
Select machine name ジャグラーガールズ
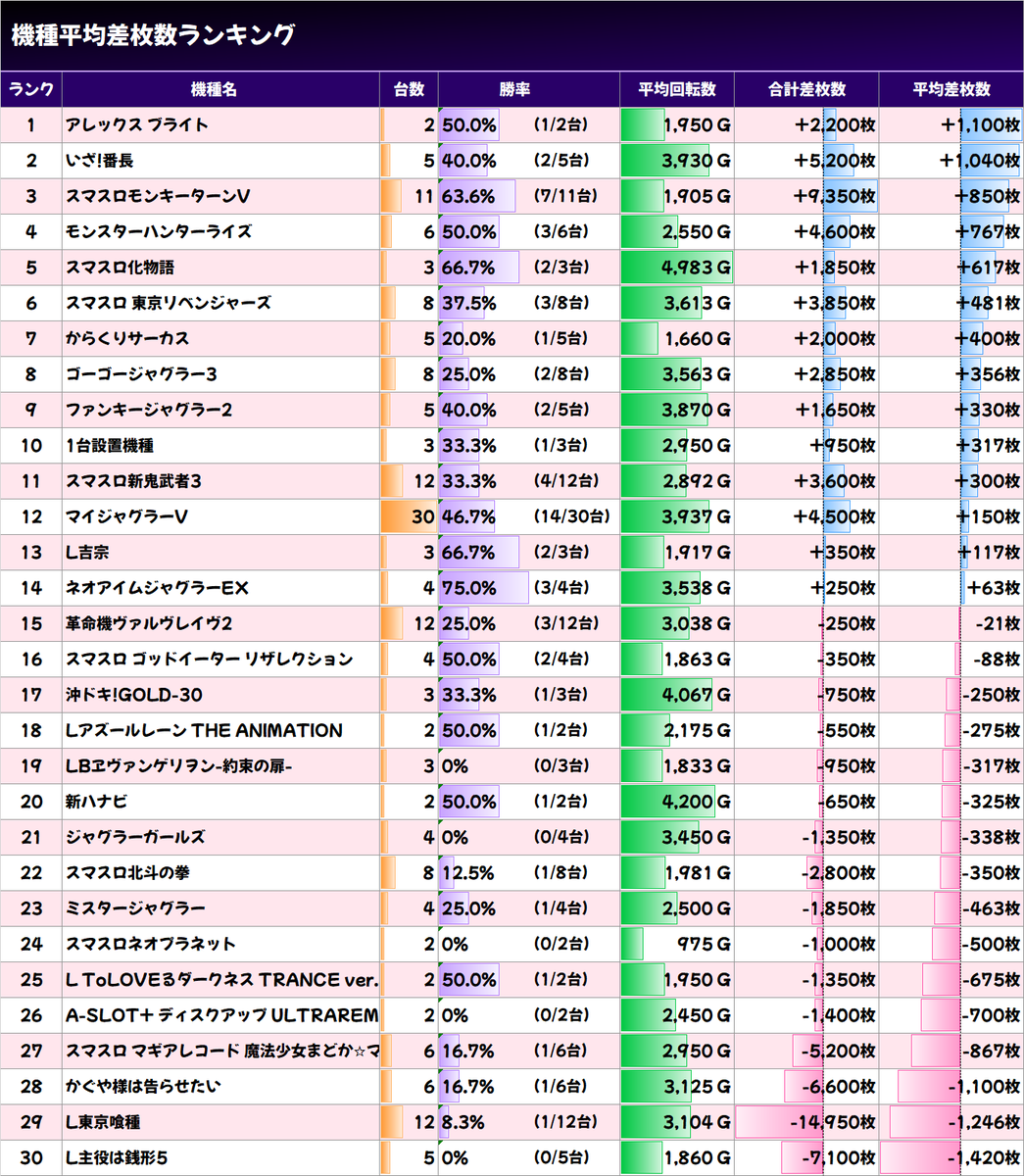(135, 837)
